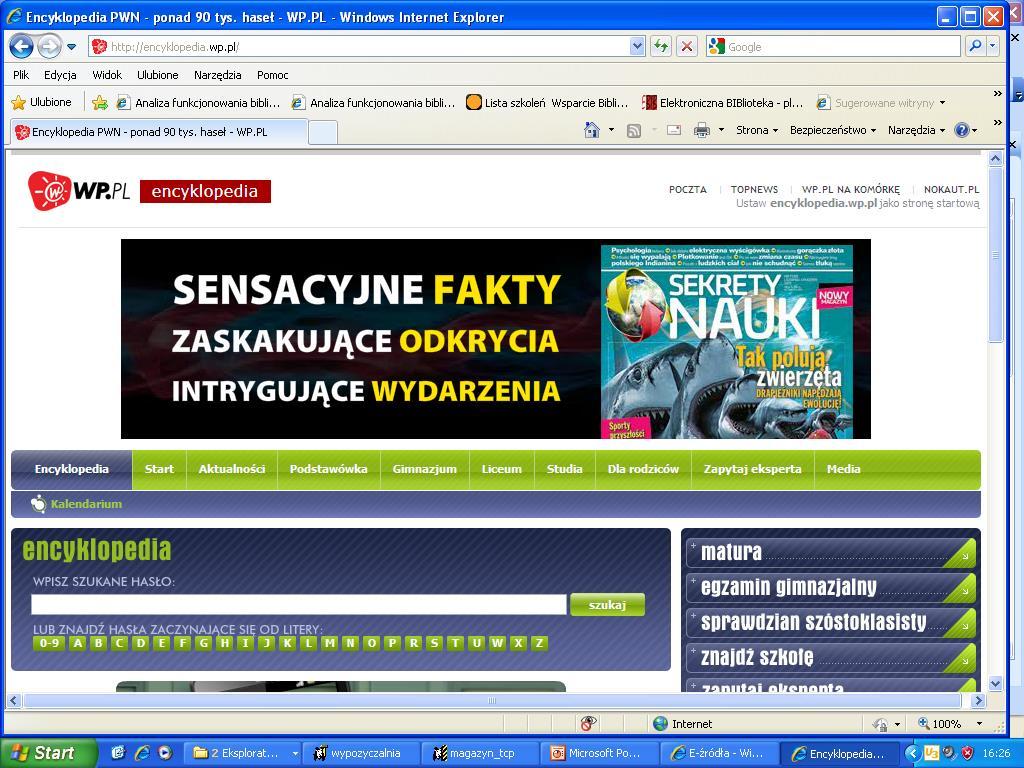Open the Narzędzia menu
The image size is (1024, 768).
(x=217, y=75)
